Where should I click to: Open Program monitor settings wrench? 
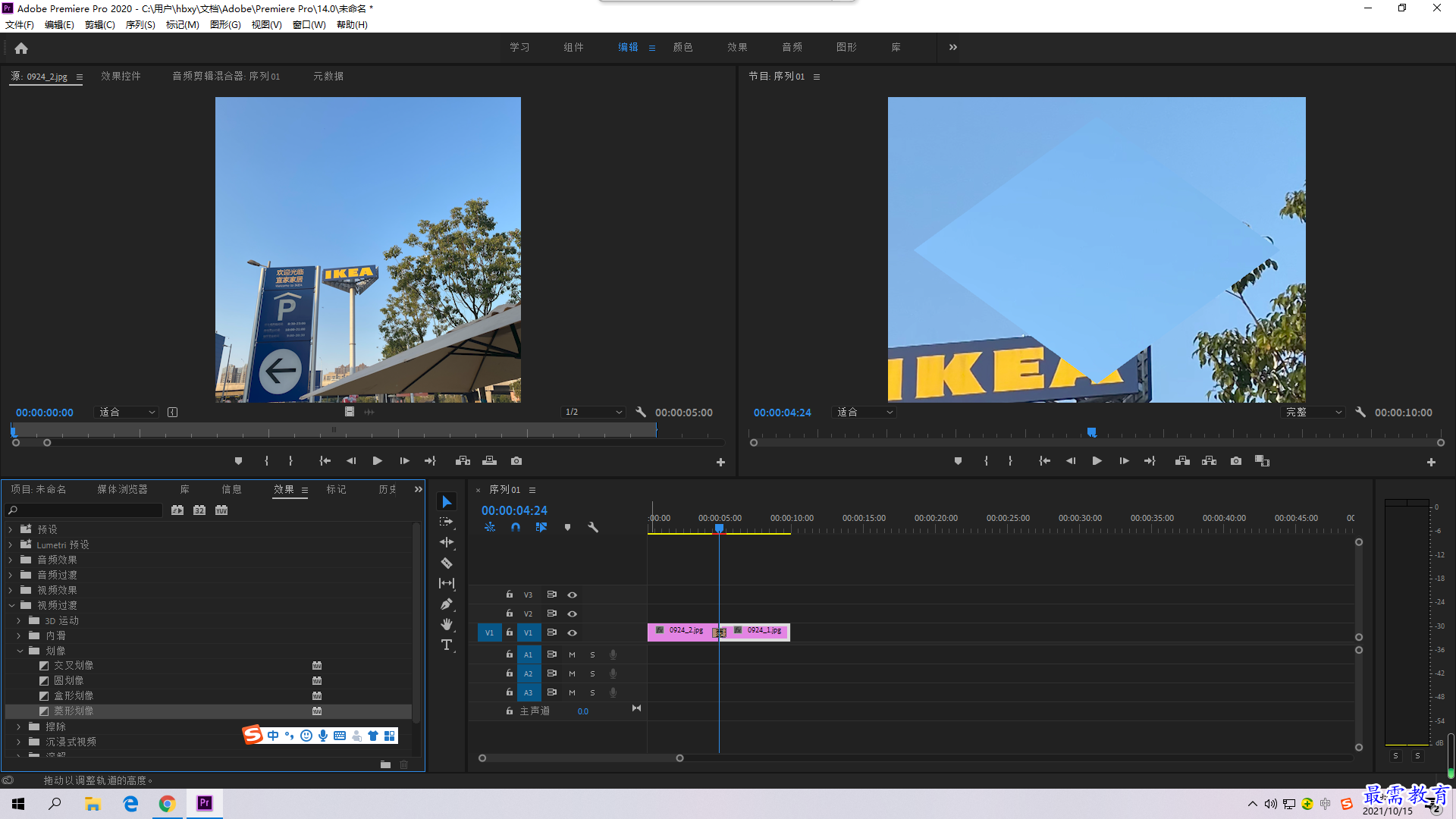coord(1360,413)
